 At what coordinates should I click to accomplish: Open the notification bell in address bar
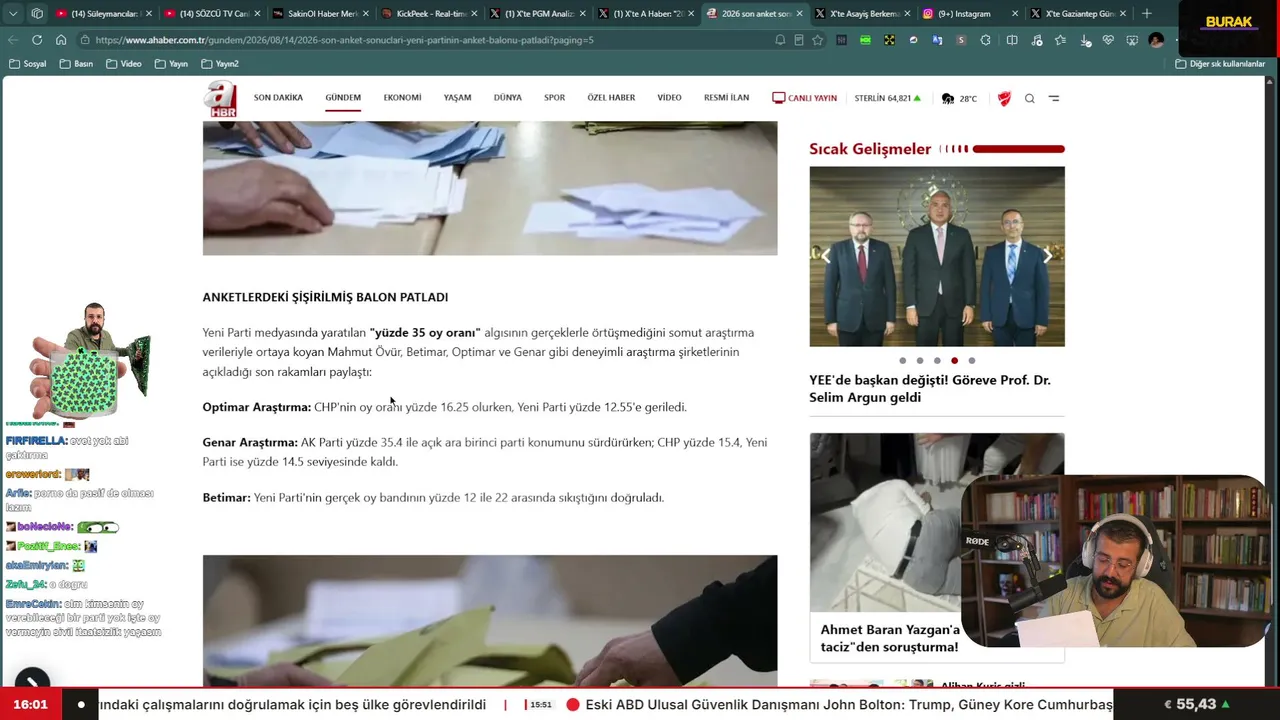[780, 40]
